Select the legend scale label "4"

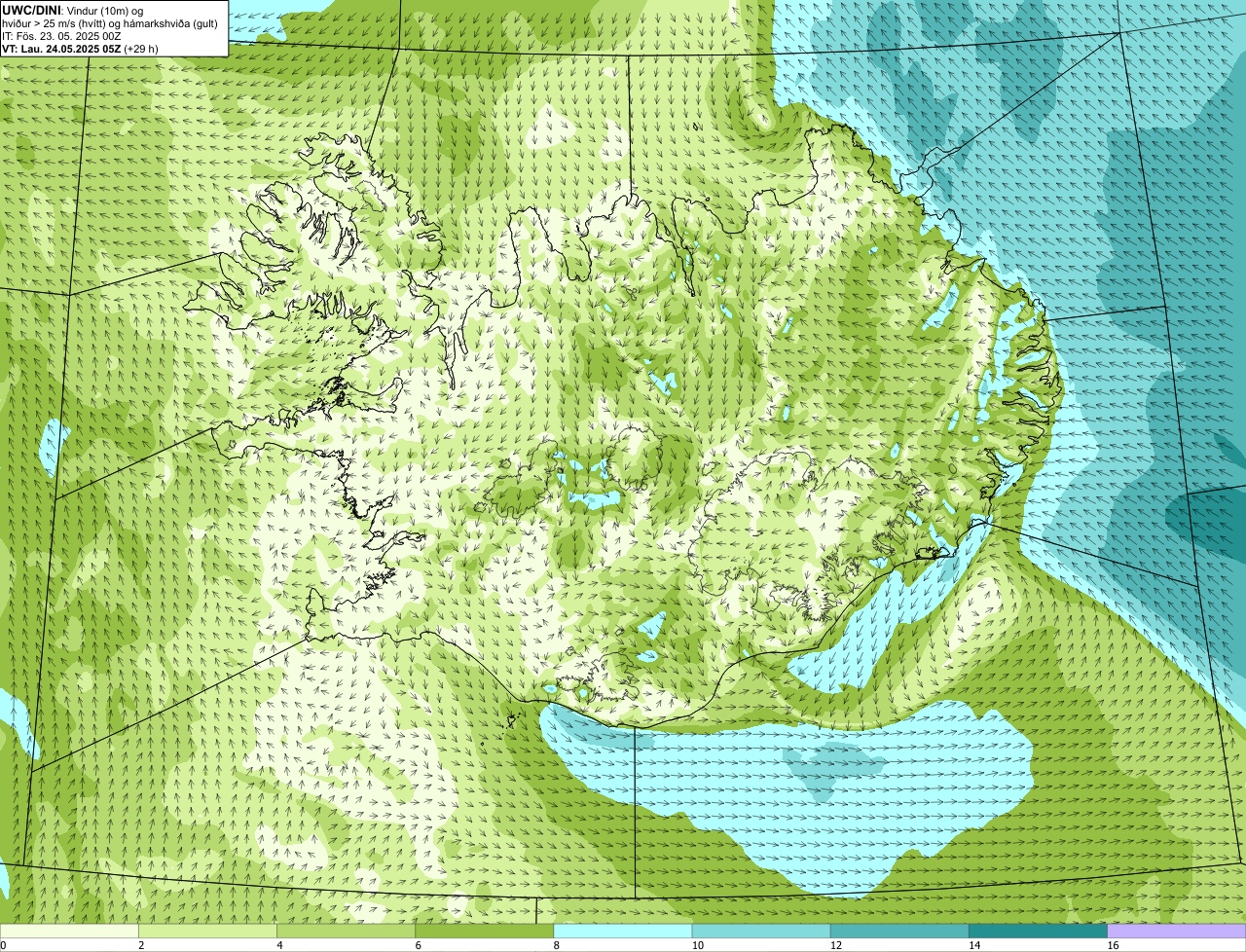click(x=279, y=945)
